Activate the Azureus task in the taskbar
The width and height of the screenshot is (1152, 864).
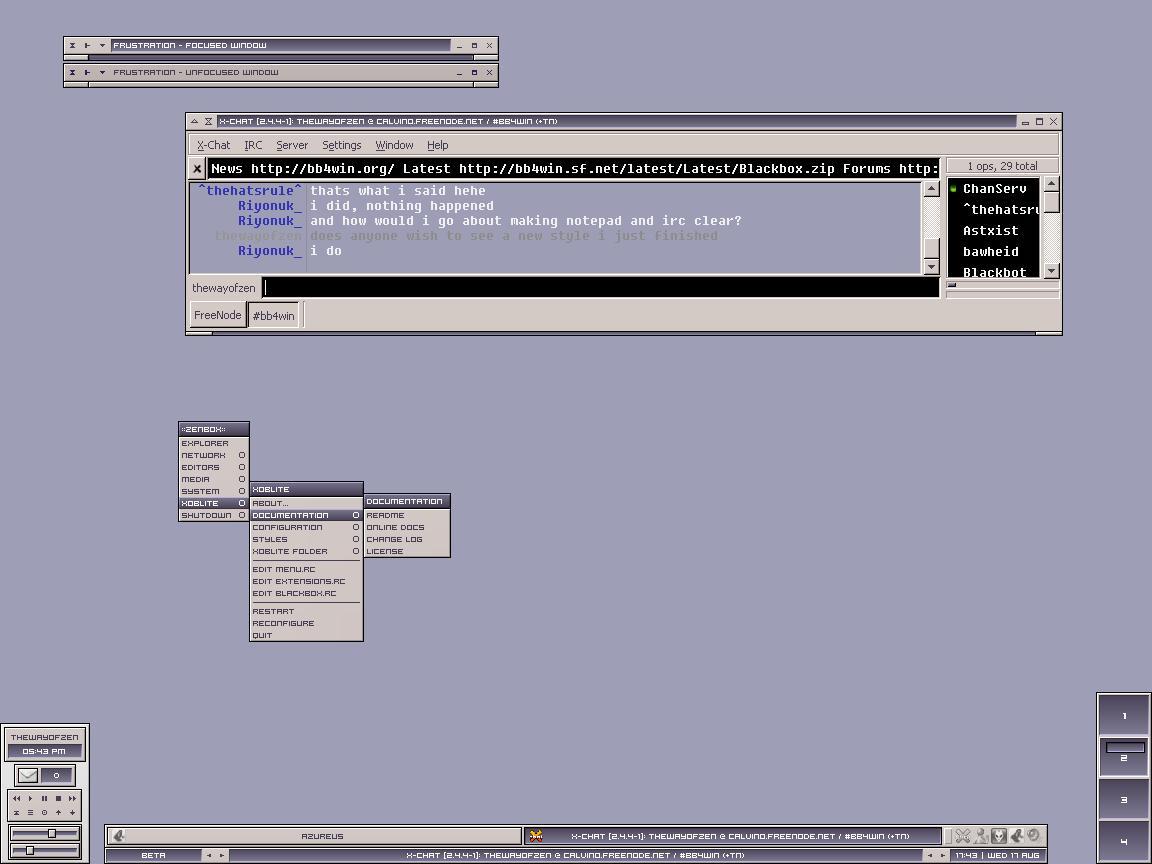(x=314, y=836)
